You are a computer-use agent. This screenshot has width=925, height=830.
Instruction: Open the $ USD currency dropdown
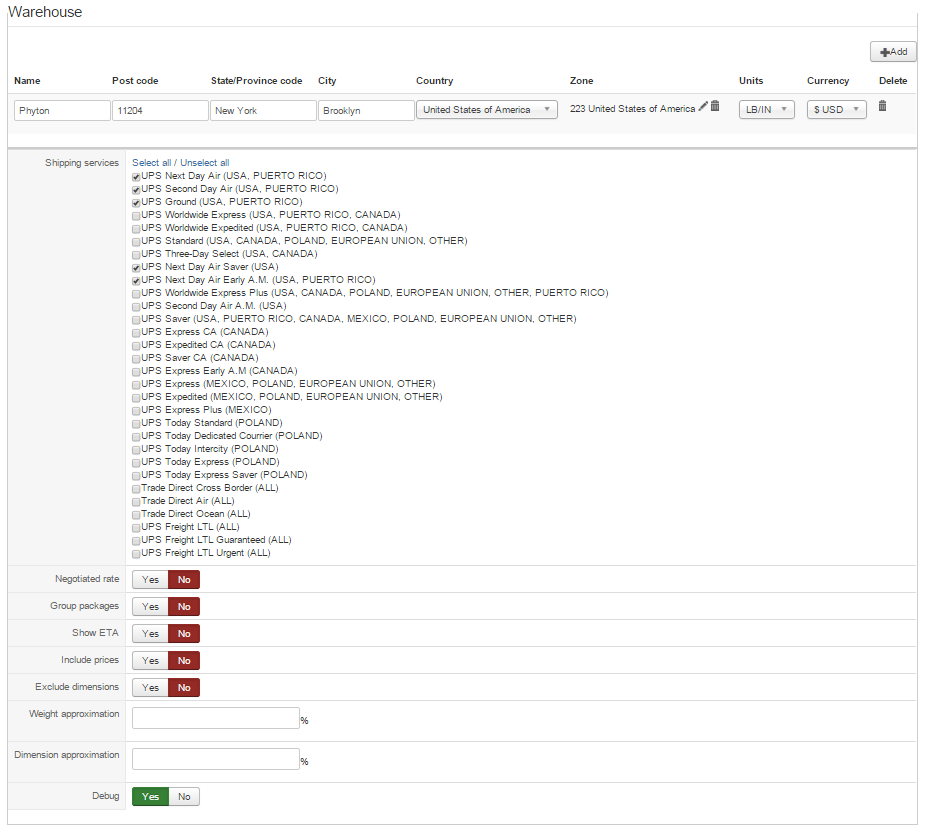click(x=837, y=110)
